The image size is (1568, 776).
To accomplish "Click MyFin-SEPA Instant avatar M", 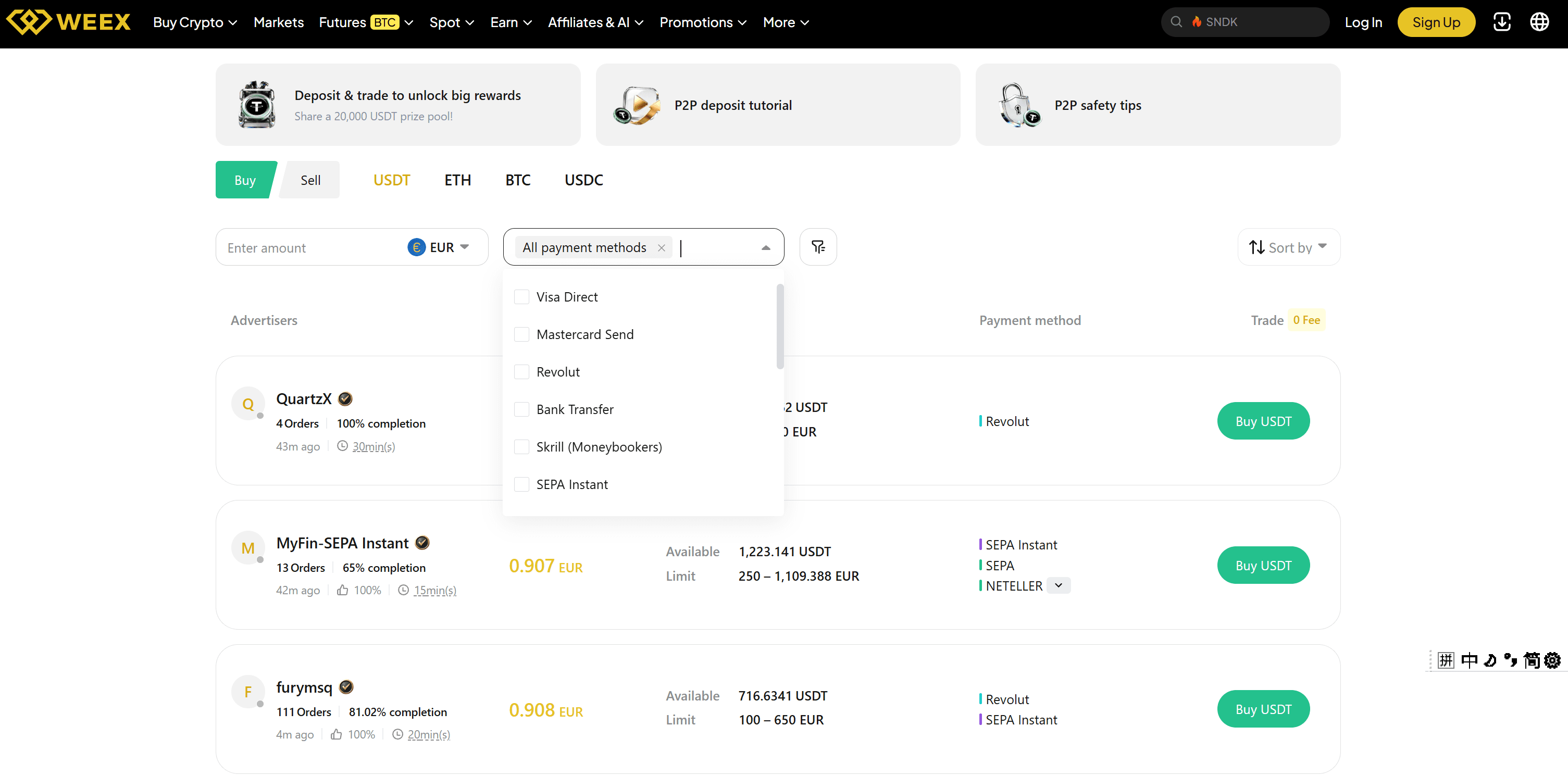I will [x=248, y=548].
